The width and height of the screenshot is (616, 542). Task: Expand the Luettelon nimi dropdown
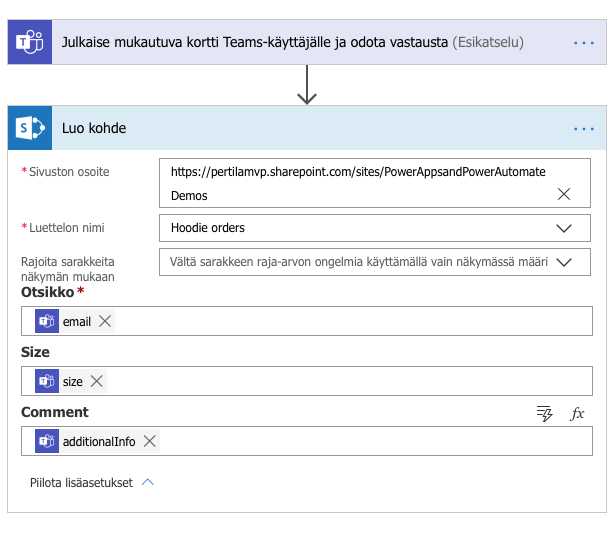pos(563,228)
